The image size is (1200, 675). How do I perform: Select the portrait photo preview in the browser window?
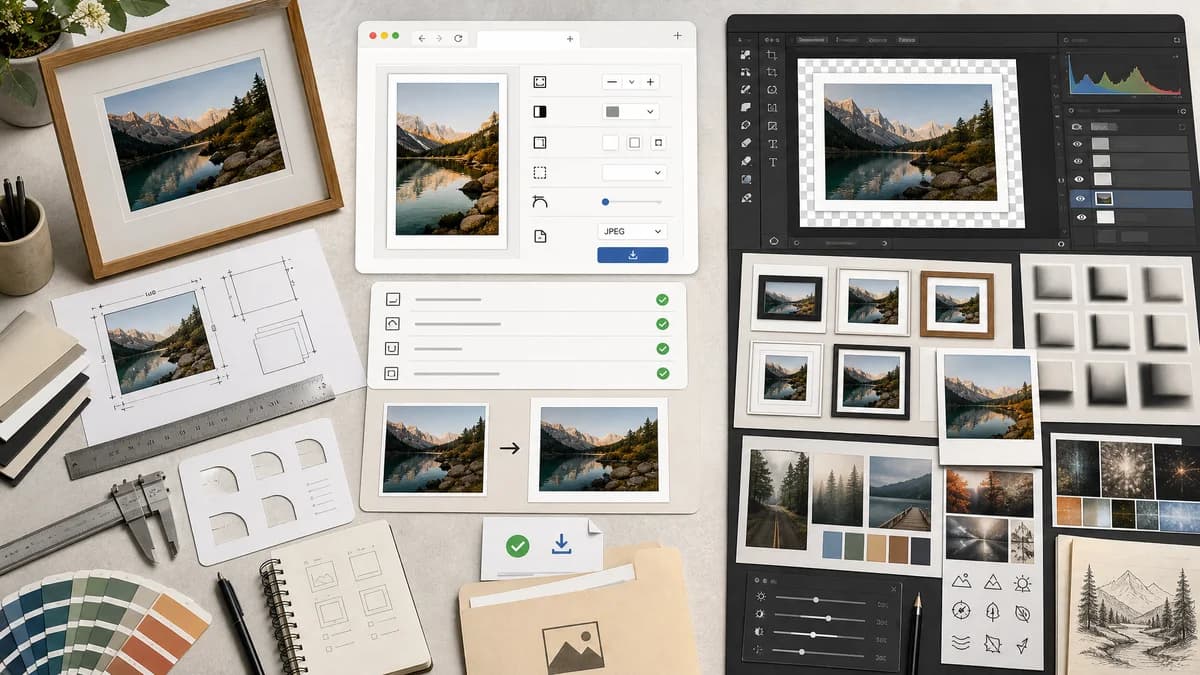(x=447, y=159)
